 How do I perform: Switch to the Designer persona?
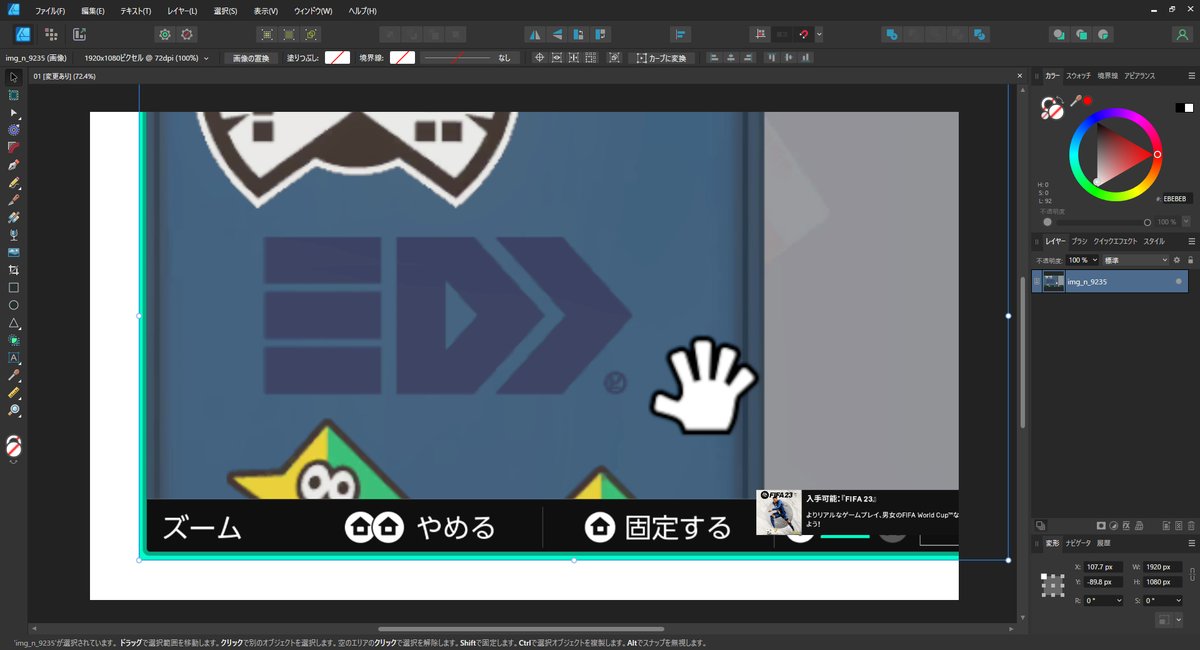tap(22, 33)
